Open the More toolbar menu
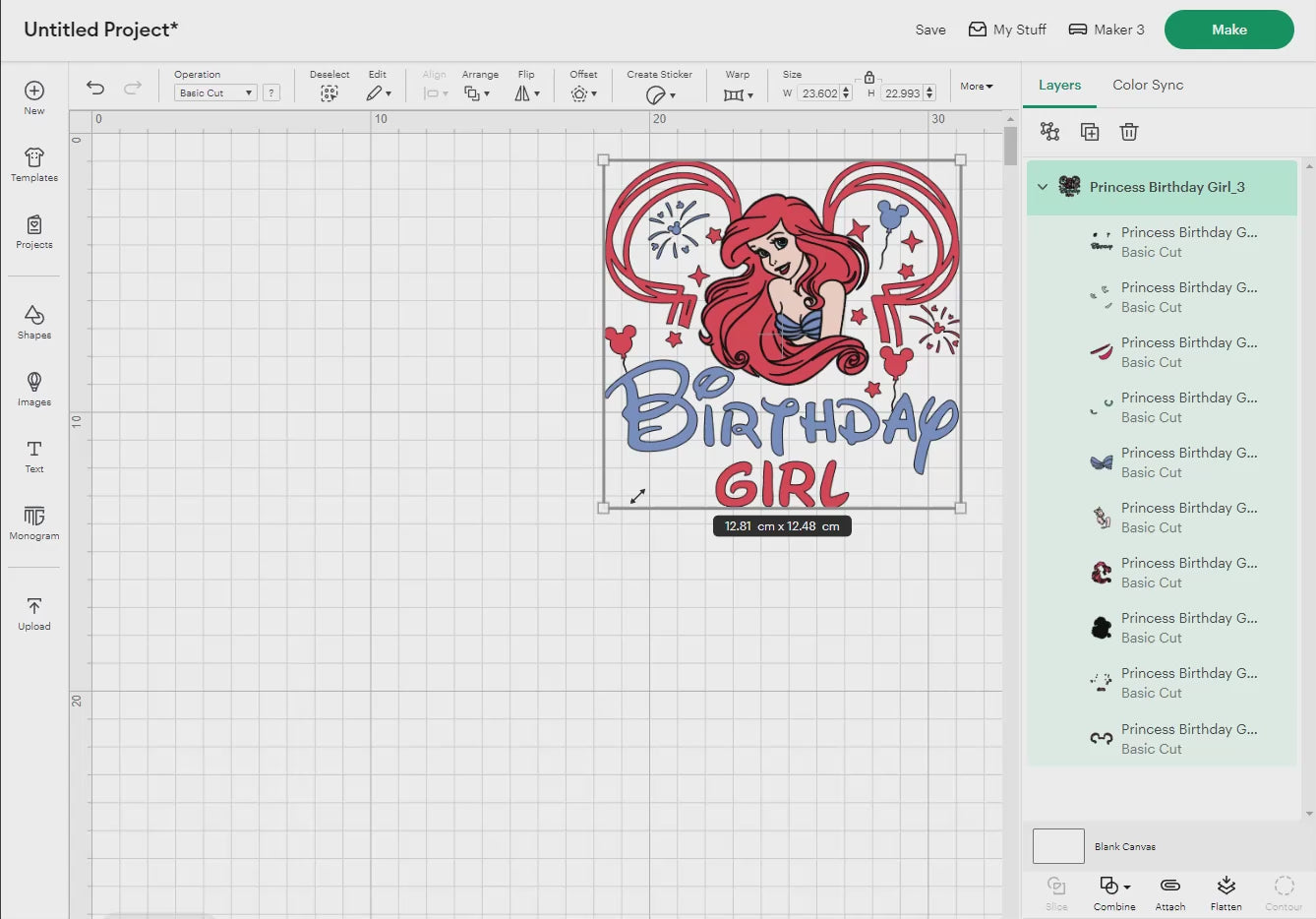 977,87
